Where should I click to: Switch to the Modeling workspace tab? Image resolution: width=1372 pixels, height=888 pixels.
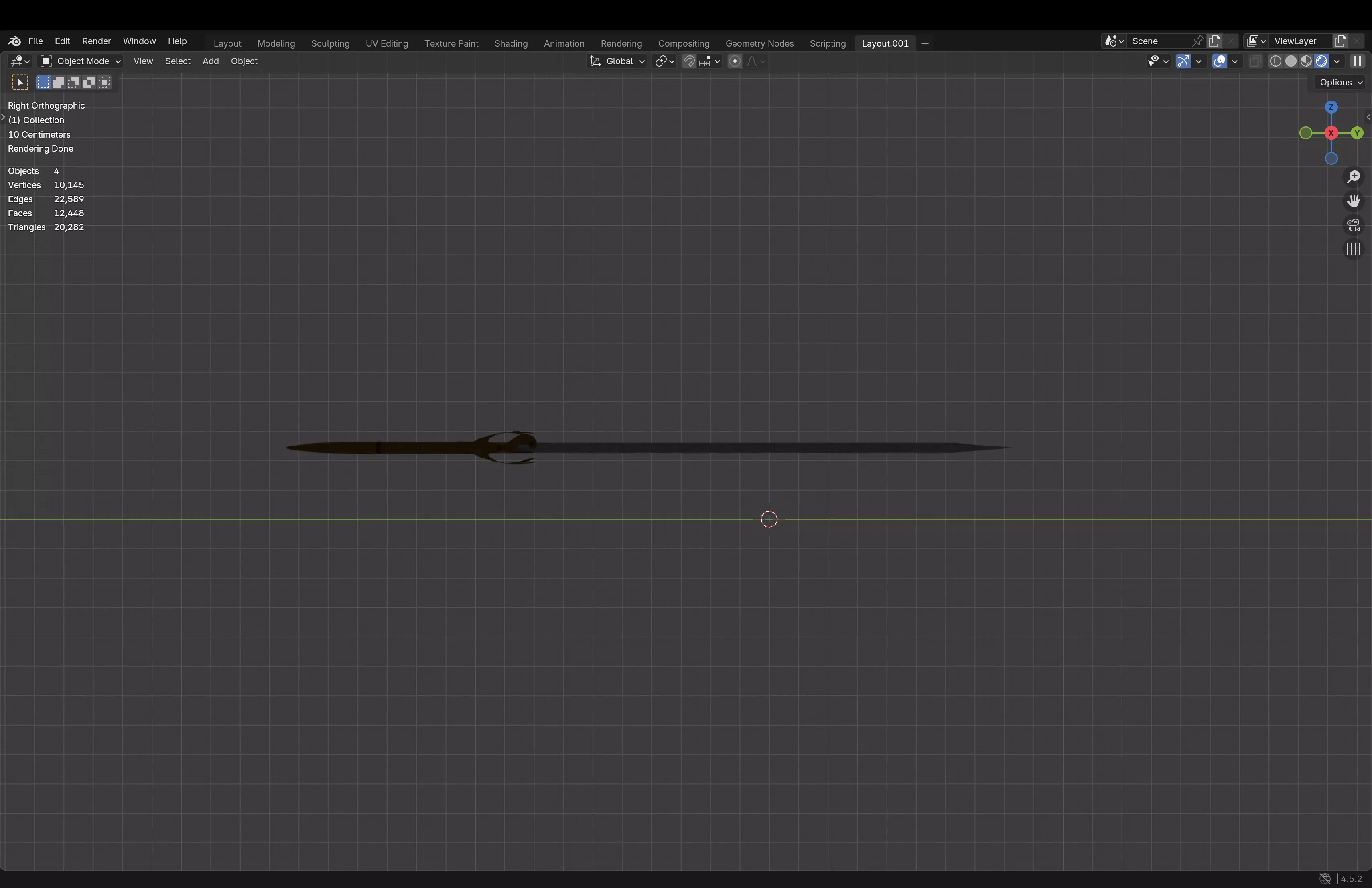(x=276, y=43)
